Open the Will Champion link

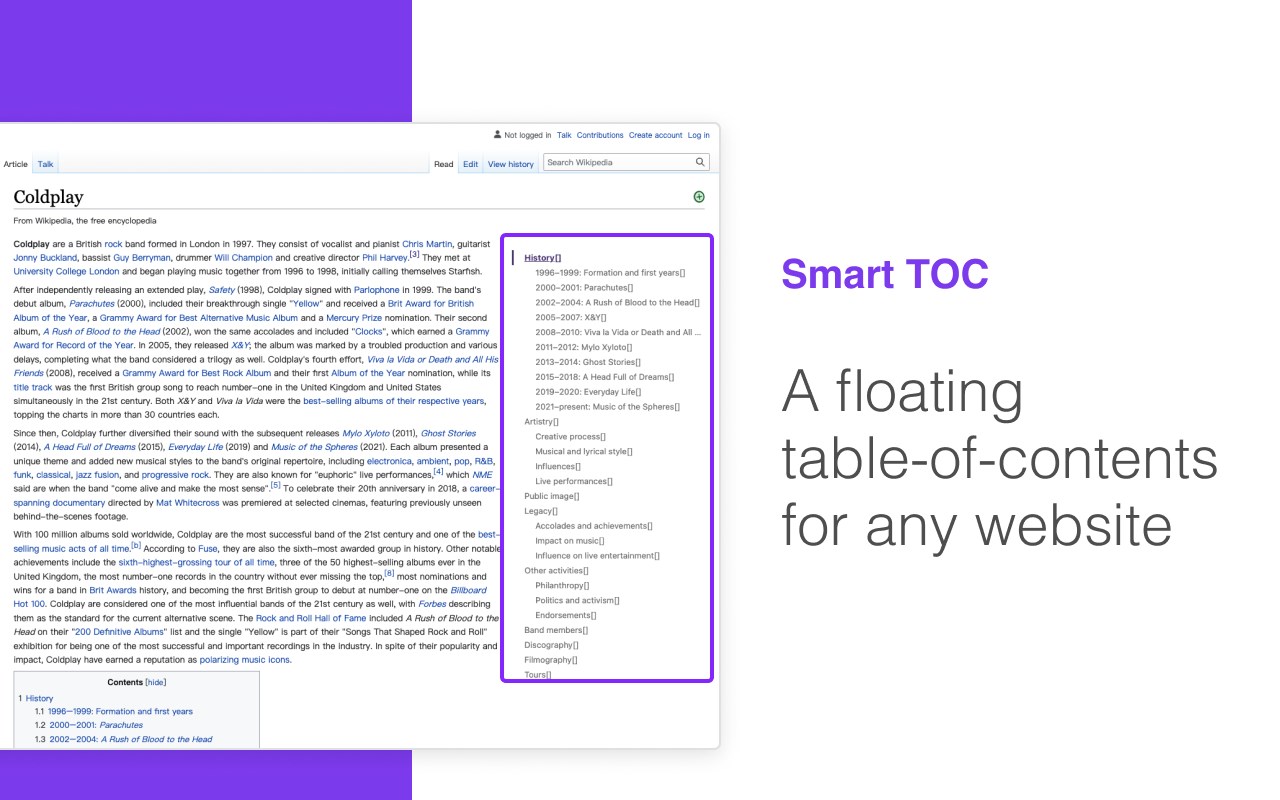tap(243, 258)
